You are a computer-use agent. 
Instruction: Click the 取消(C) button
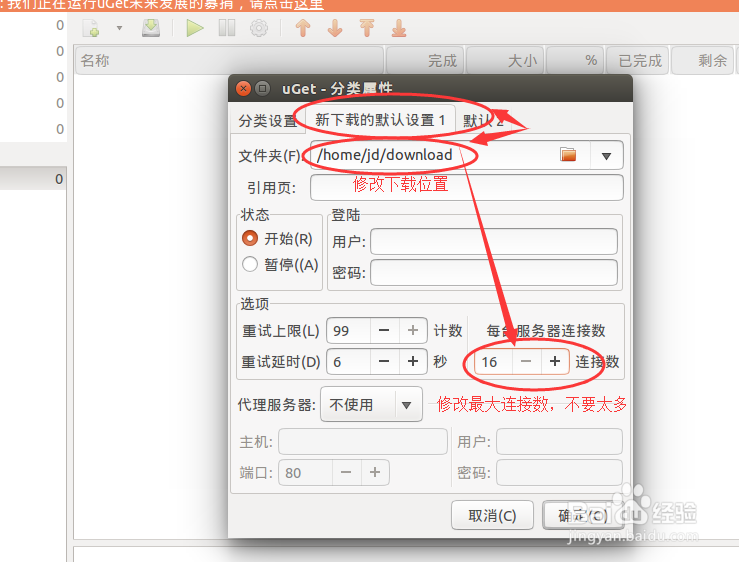(x=493, y=515)
